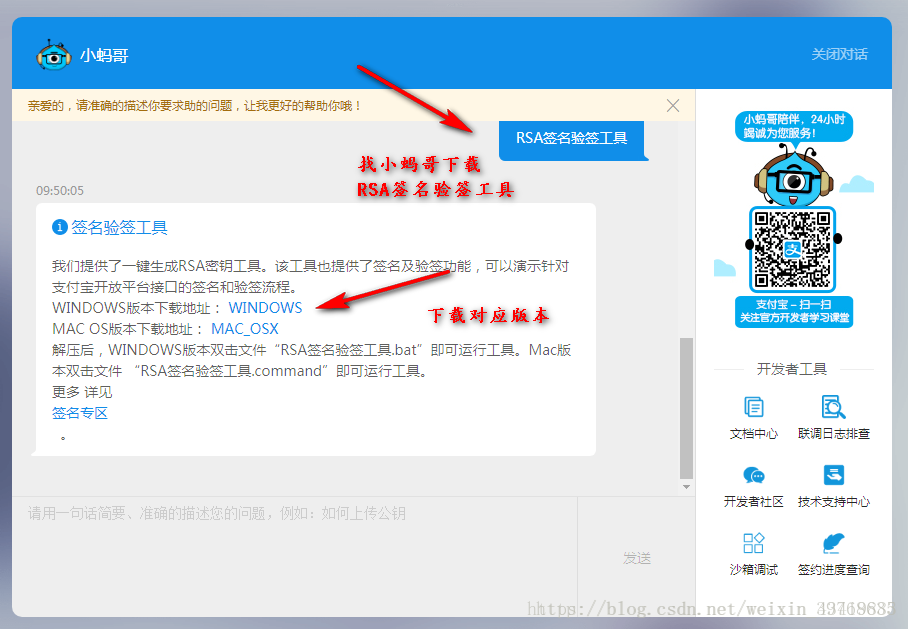Click 小蚂哥 name in header
The height and width of the screenshot is (629, 908).
pyautogui.click(x=104, y=56)
